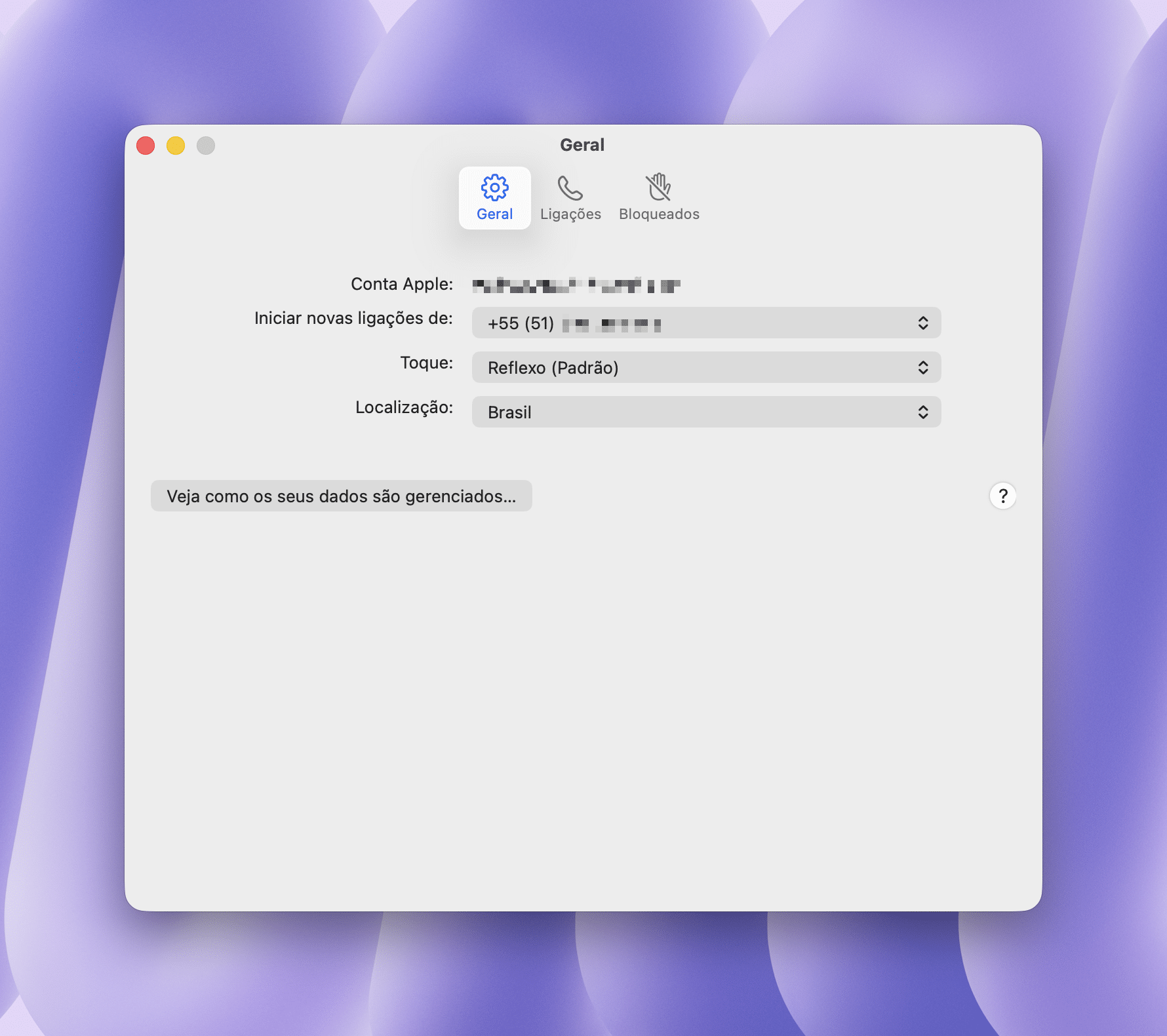Click the "Iniciar novas ligações de:" label
The height and width of the screenshot is (1036, 1167).
coord(353,319)
